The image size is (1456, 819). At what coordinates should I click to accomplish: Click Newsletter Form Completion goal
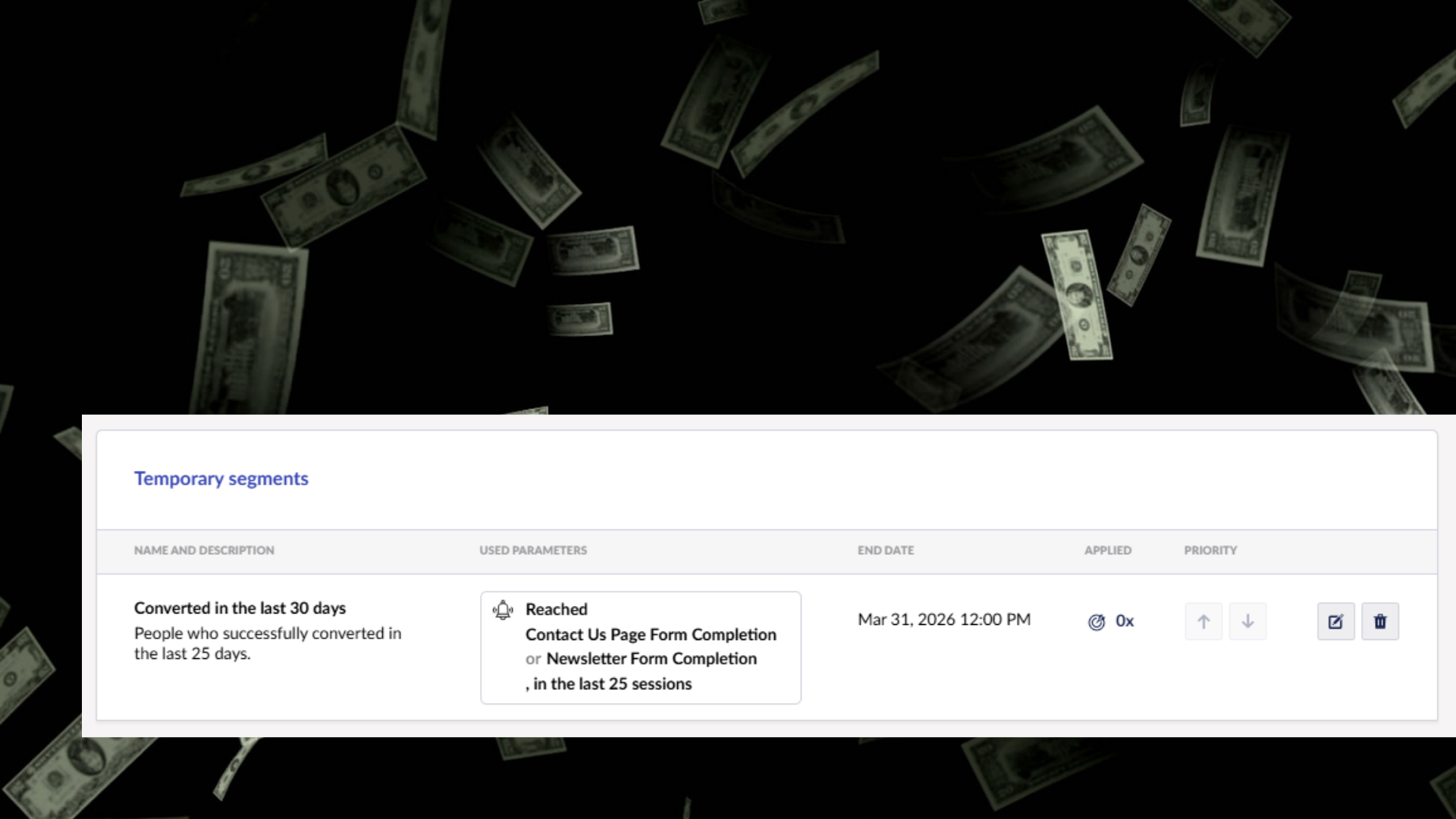click(x=651, y=659)
